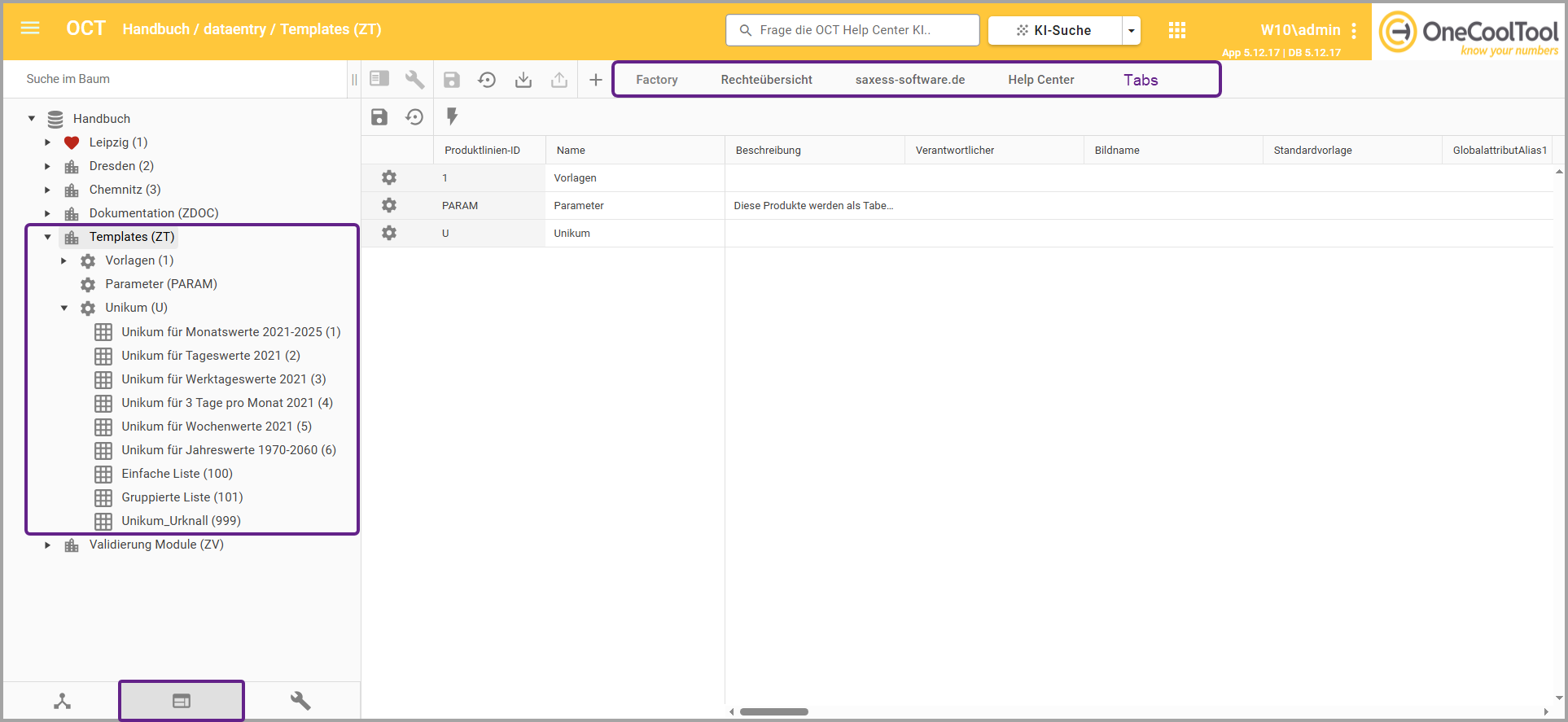Screen dimensions: 1568x722
Task: Click the save icon above table
Action: pos(379,116)
